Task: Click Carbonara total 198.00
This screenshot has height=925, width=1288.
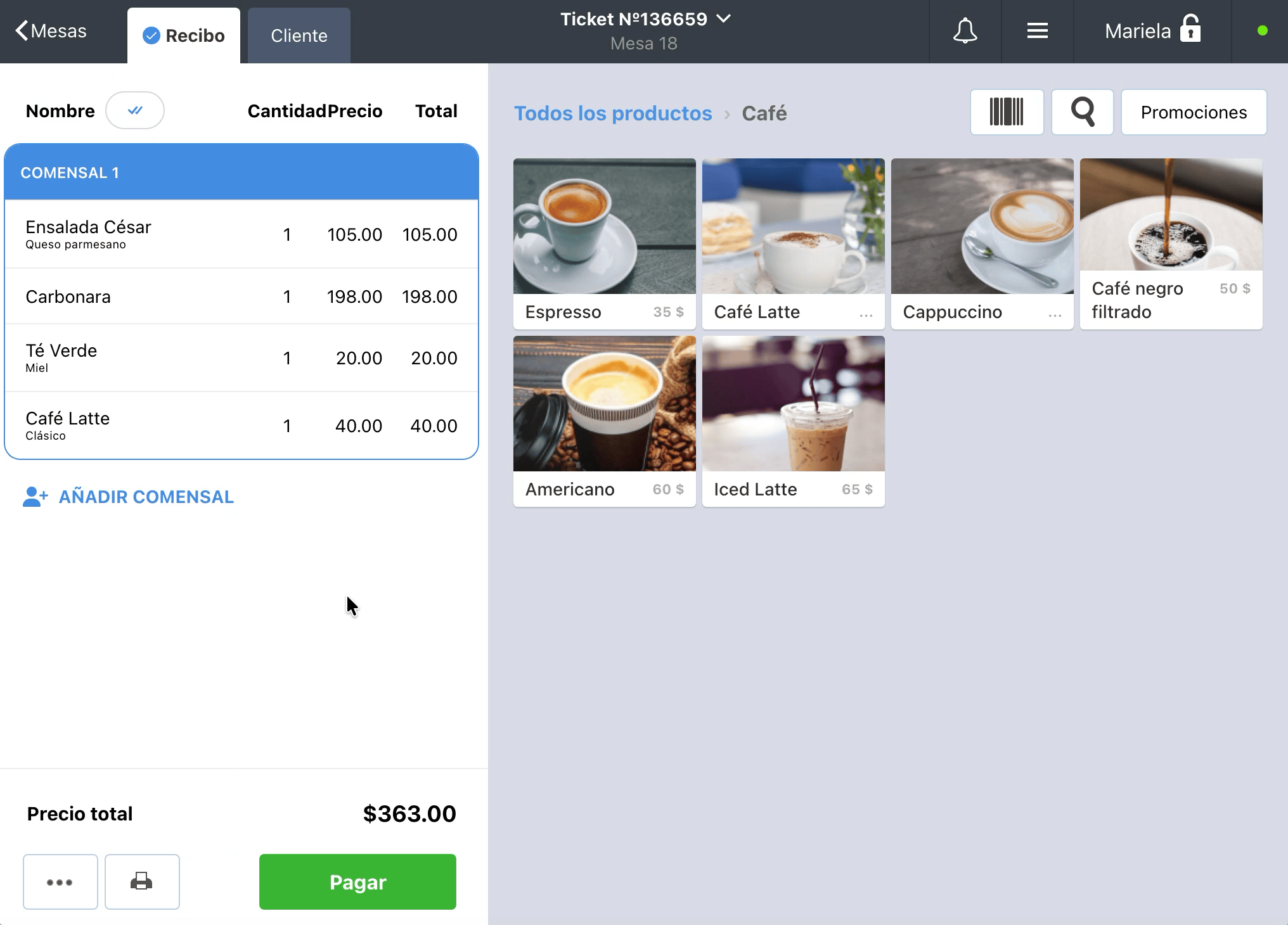Action: coord(429,297)
